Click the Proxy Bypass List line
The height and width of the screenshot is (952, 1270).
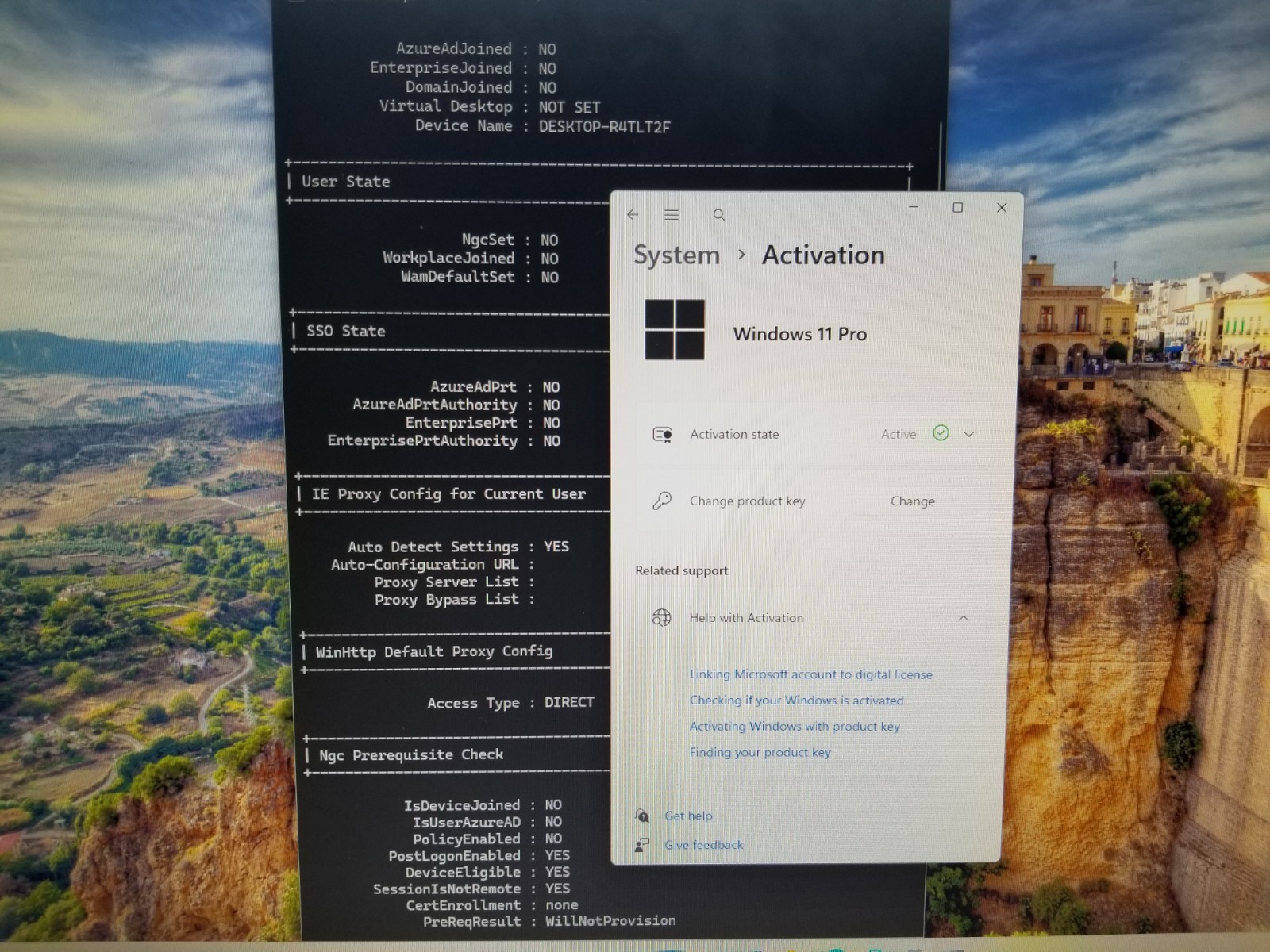pyautogui.click(x=455, y=600)
